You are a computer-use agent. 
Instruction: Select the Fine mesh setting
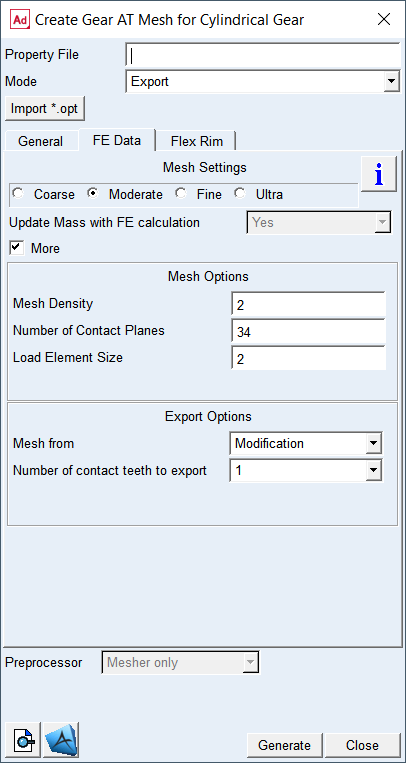(181, 194)
